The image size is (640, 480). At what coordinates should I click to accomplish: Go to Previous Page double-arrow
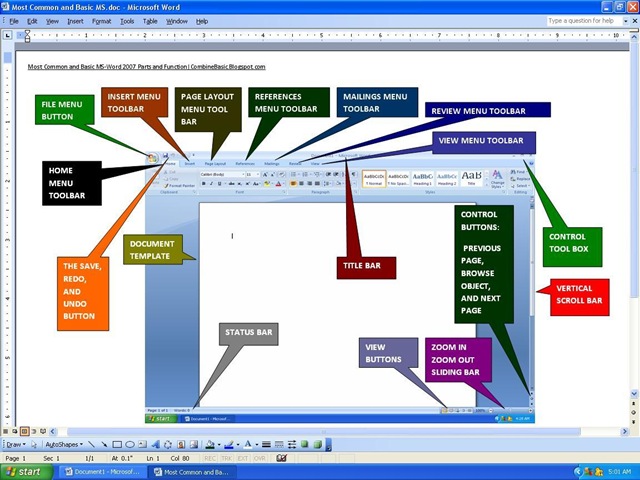[633, 403]
